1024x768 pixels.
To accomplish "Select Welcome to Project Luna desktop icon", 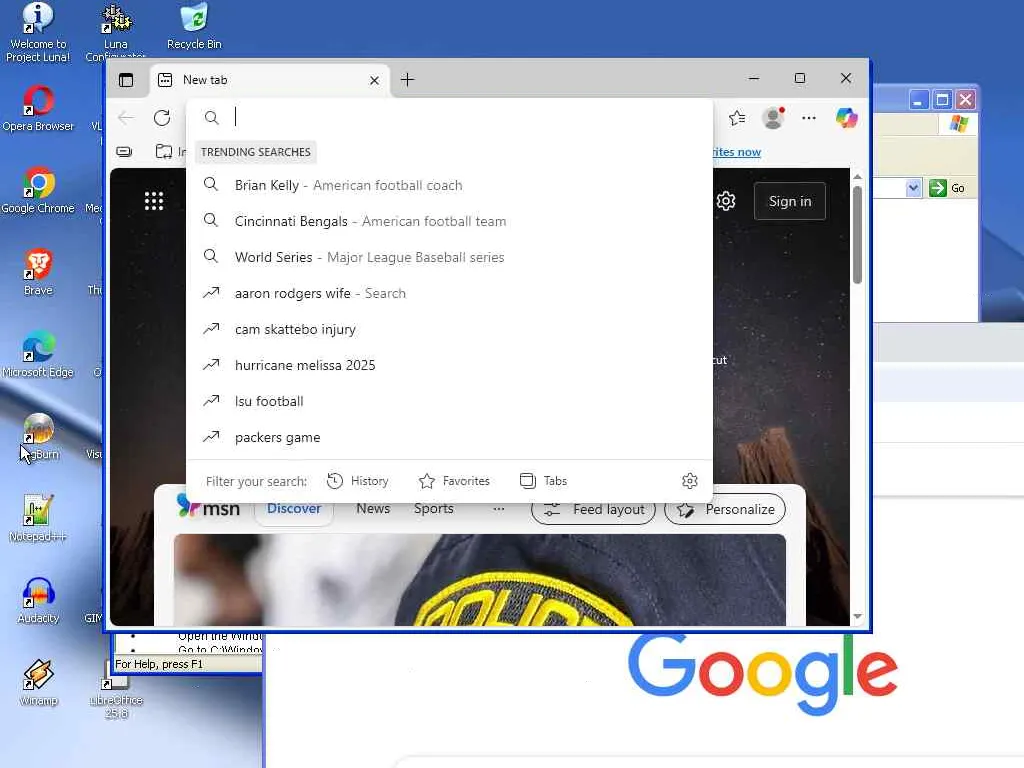I will 38,32.
